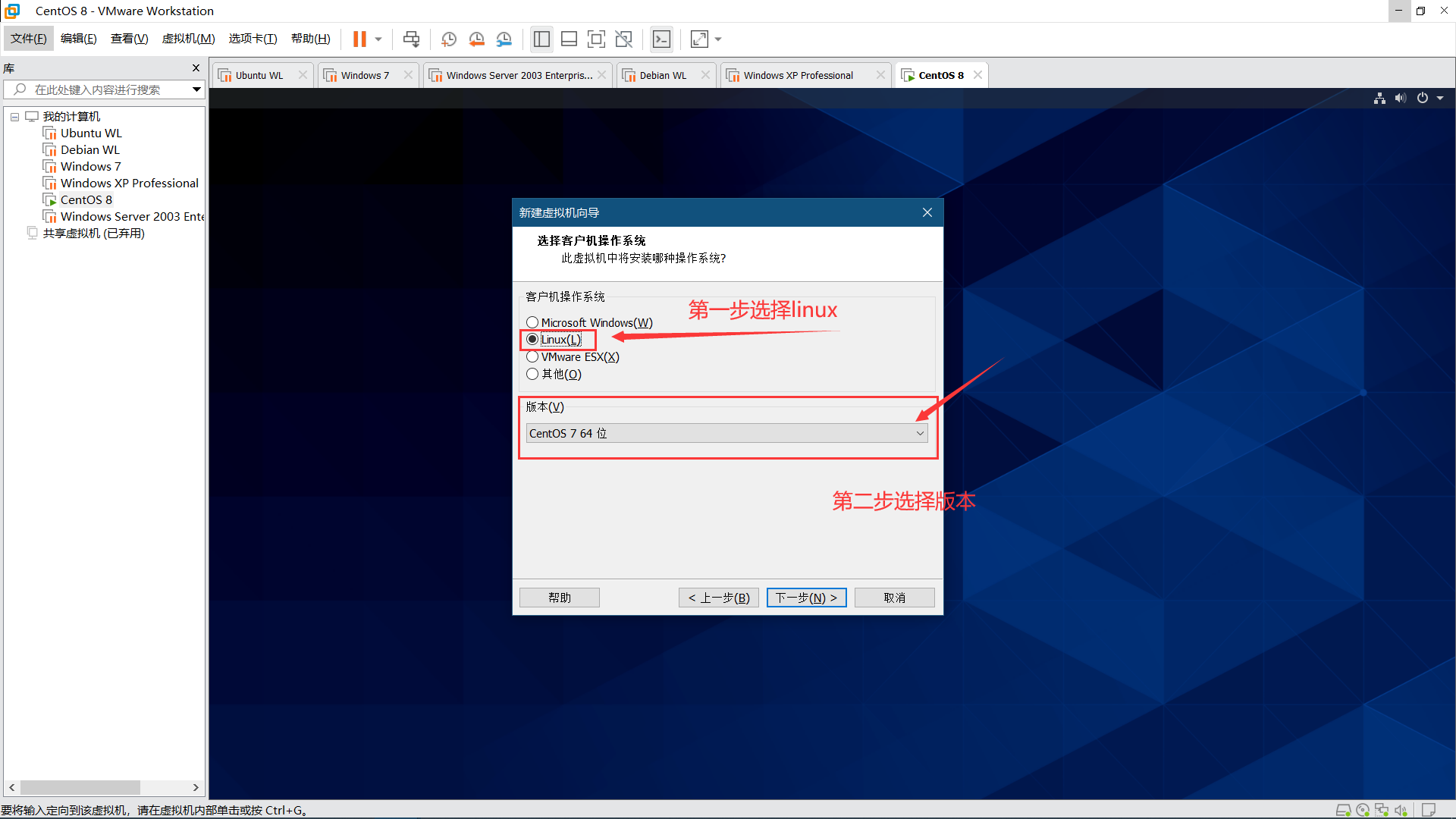Open the 帮助(H) menu
This screenshot has height=819, width=1456.
pos(311,39)
